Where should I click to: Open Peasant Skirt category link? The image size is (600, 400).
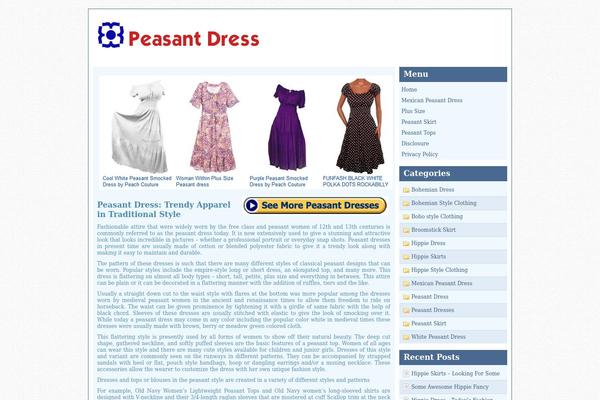tap(429, 323)
